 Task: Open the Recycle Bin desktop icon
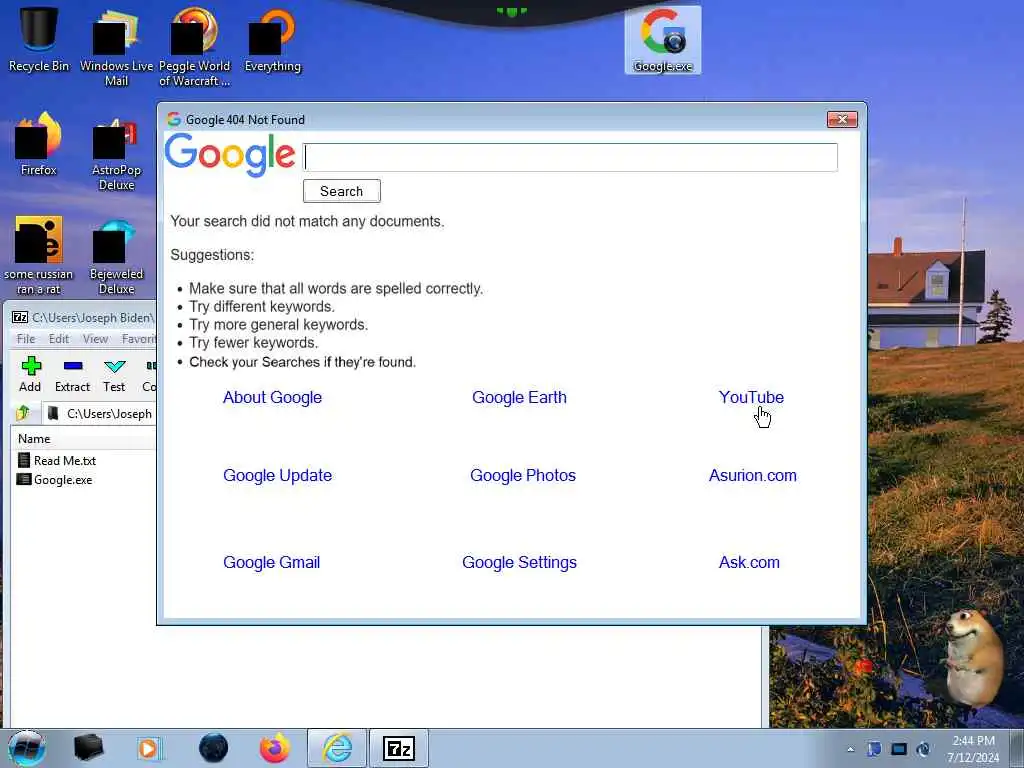(39, 39)
